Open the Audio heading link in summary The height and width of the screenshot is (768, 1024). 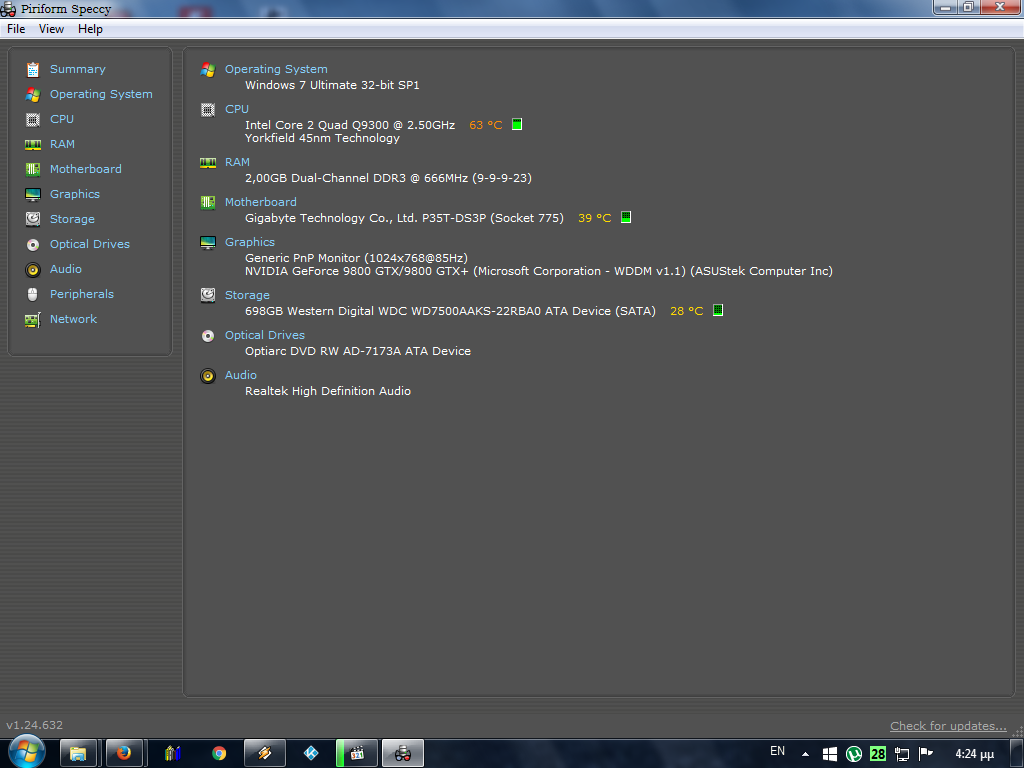pyautogui.click(x=240, y=375)
